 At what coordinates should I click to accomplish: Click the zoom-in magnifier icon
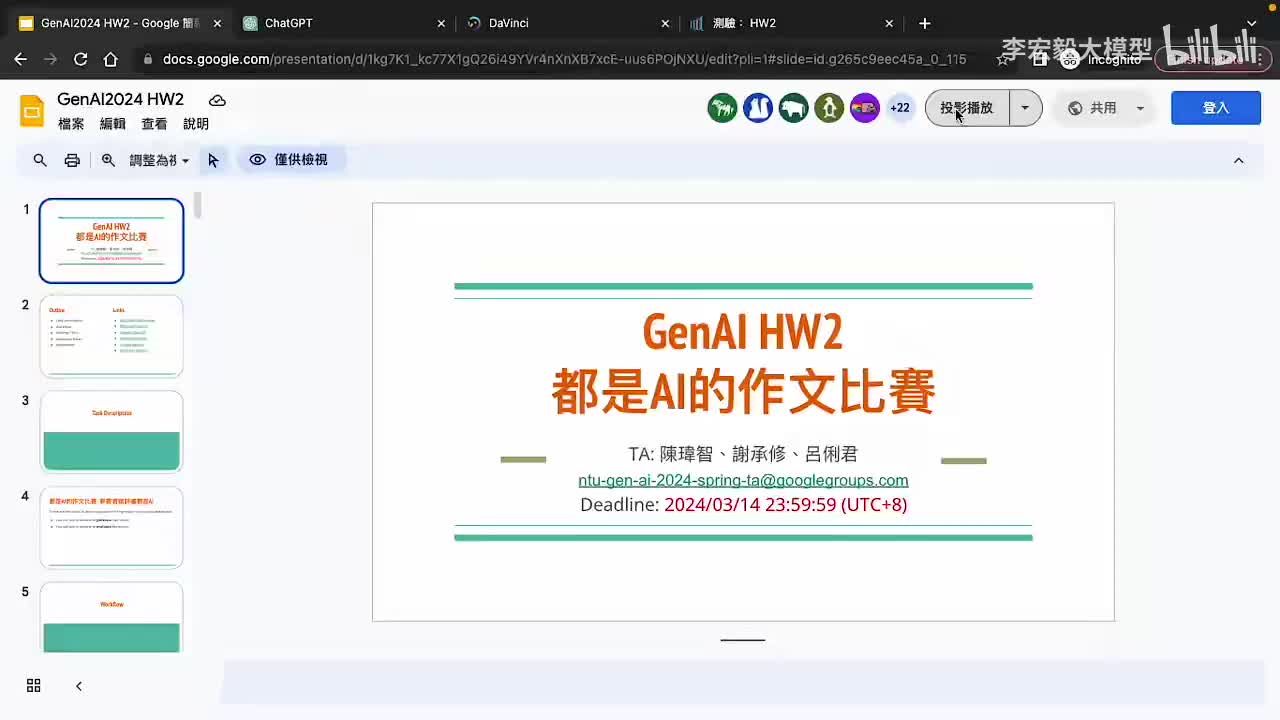108,160
